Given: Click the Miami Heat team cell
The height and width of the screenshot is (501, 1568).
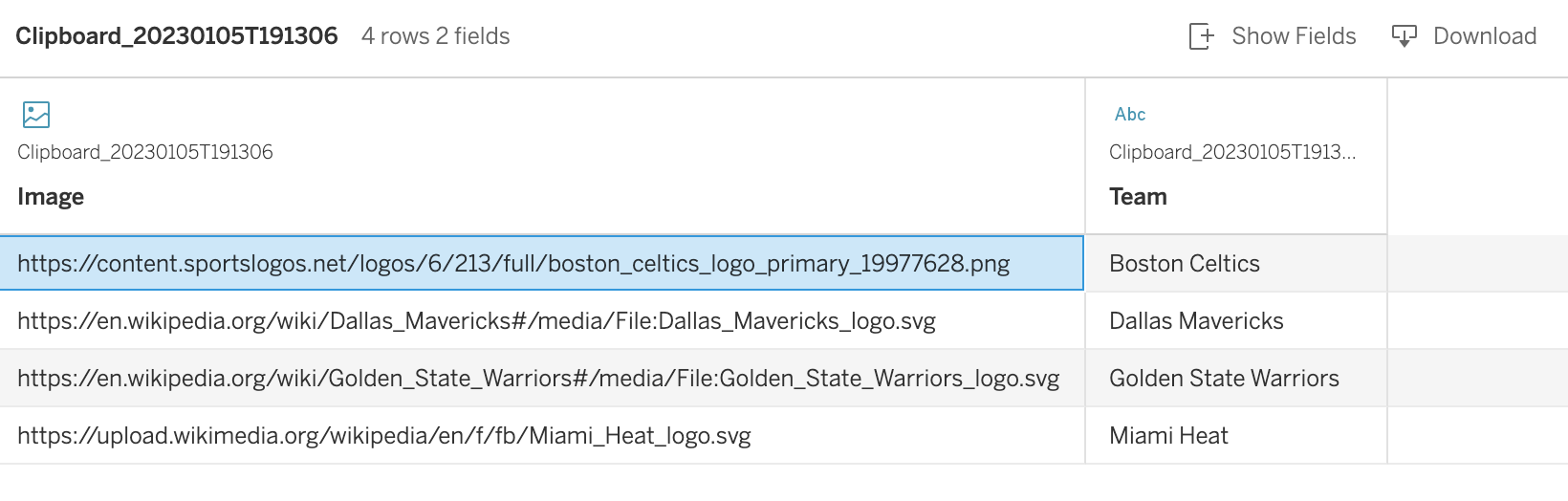Looking at the screenshot, I should 1168,436.
